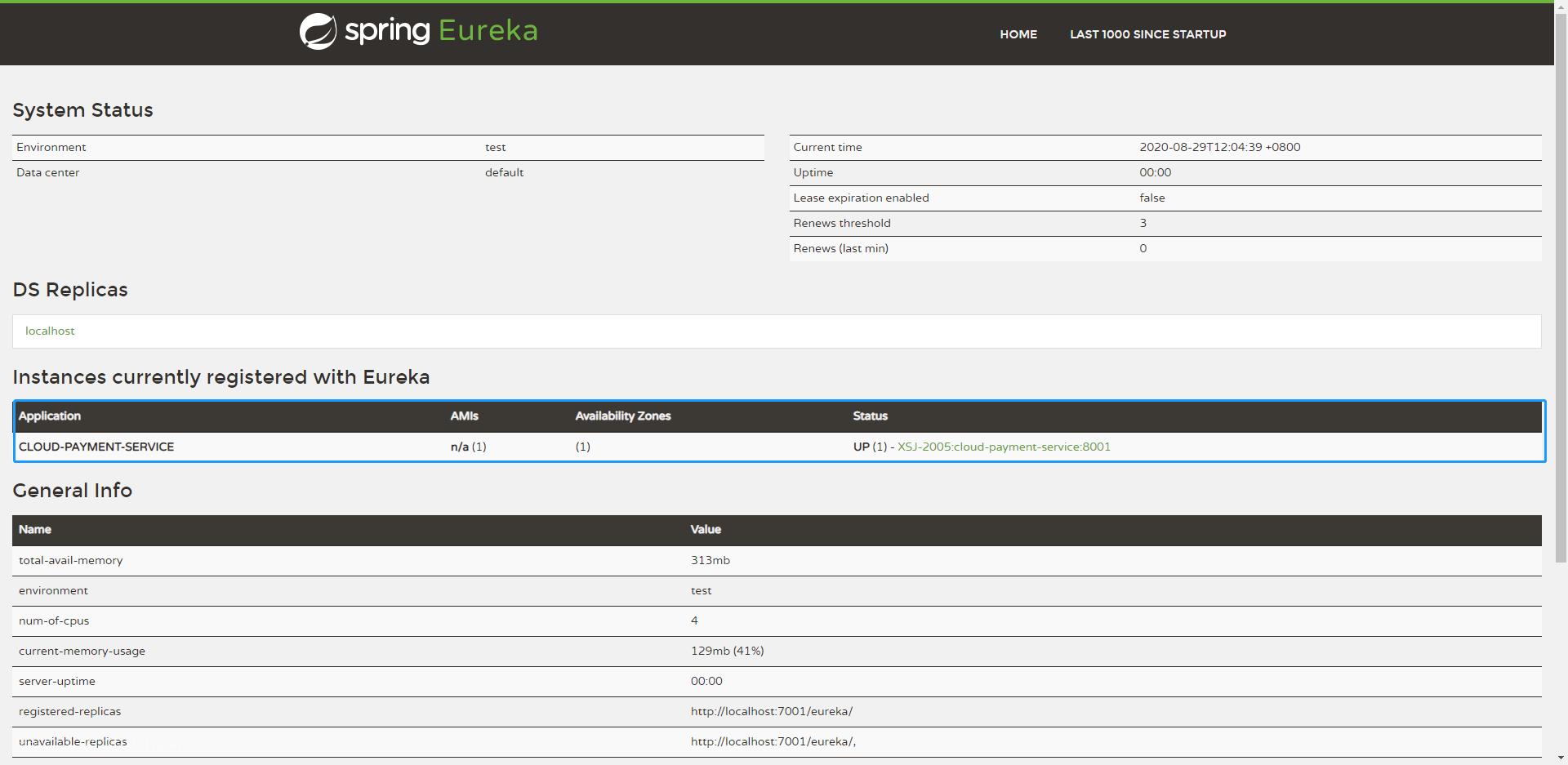Select the Current time label
This screenshot has width=1568, height=765.
[827, 147]
